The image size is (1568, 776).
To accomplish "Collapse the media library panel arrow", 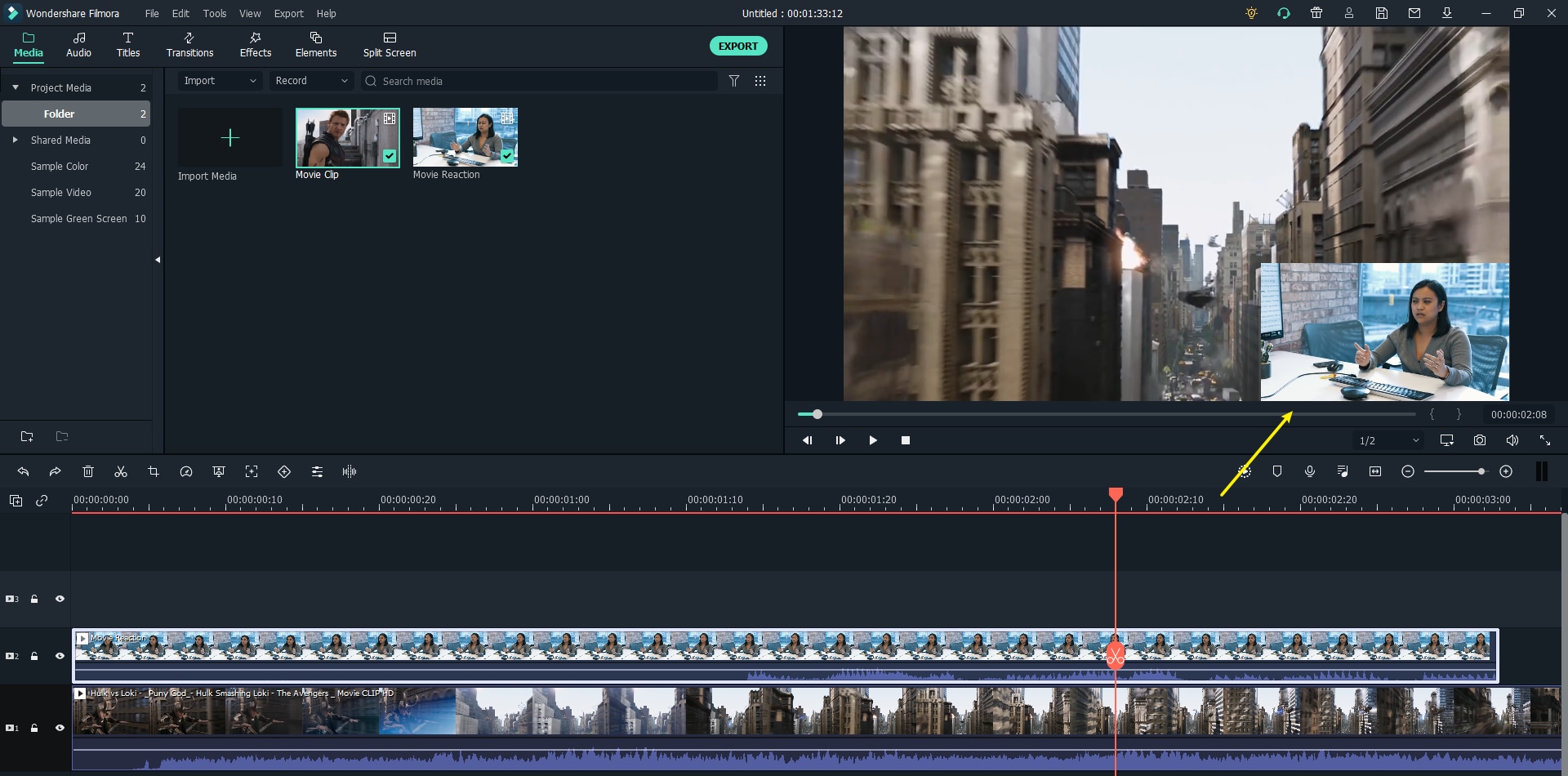I will pyautogui.click(x=158, y=260).
